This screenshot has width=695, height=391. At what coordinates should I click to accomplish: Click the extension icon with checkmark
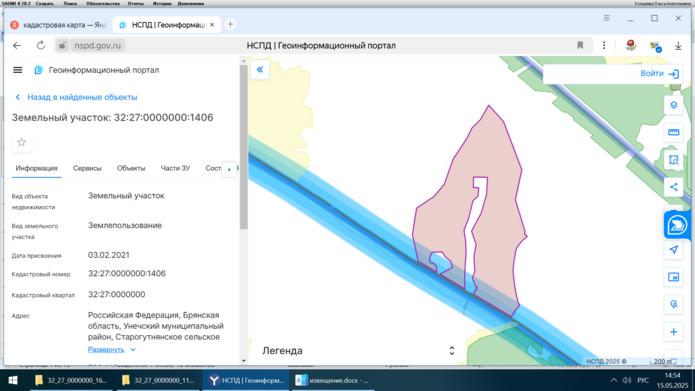pos(656,46)
